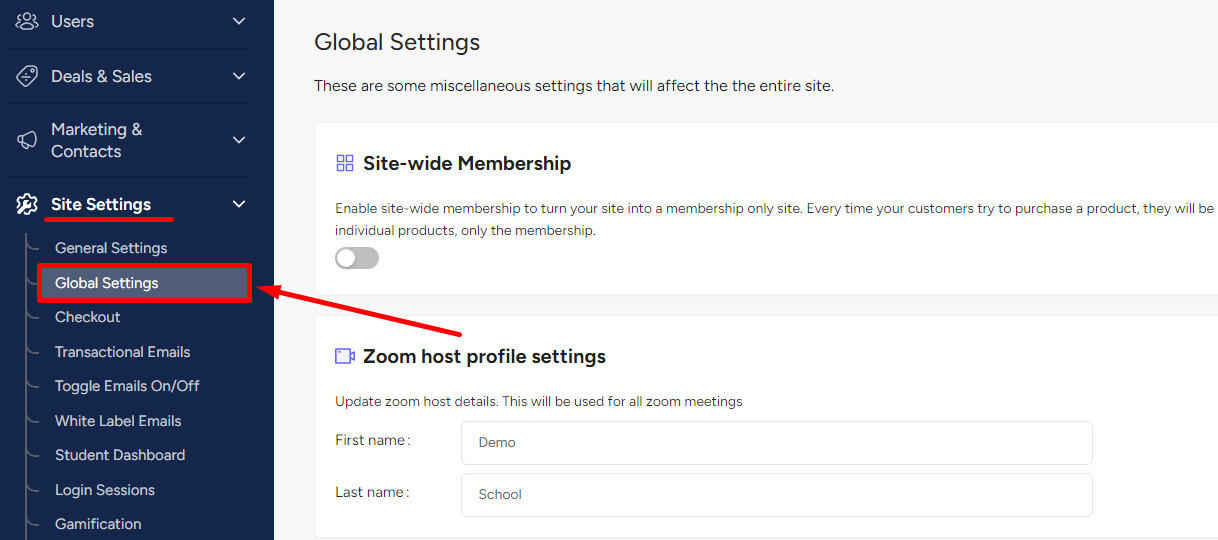Open Toggle Emails On/Off page

click(x=127, y=386)
